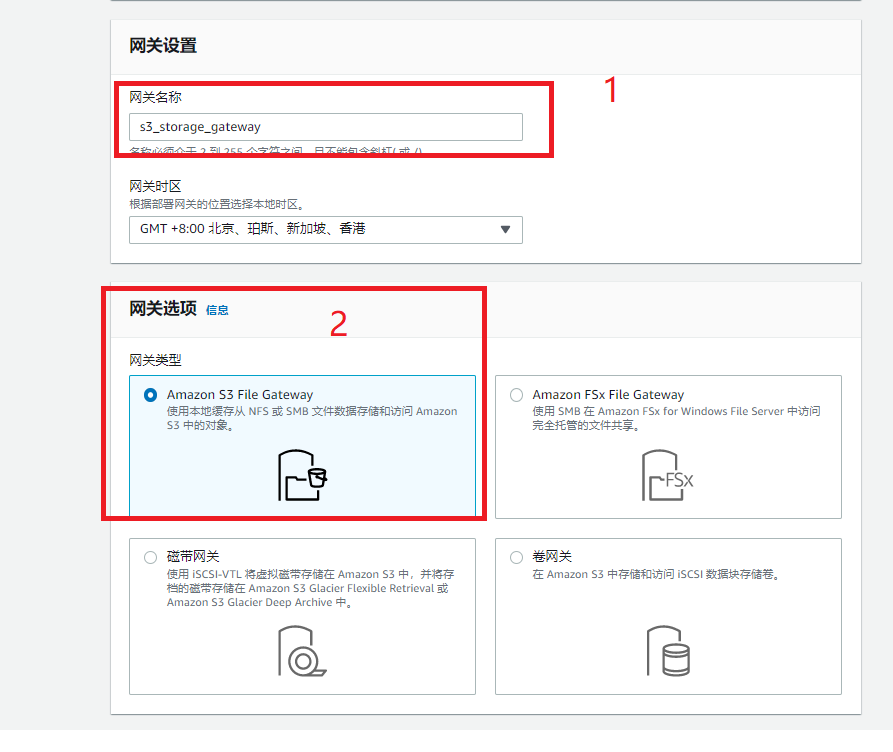
Task: Click the volume gateway cylinder icon
Action: click(x=668, y=651)
